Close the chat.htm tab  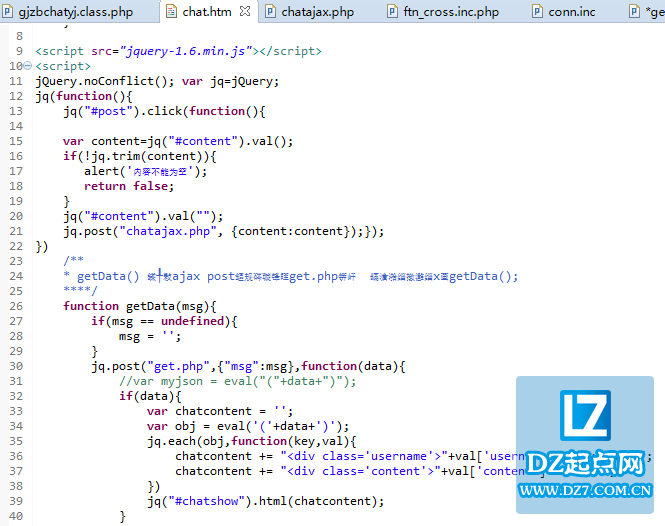point(245,11)
